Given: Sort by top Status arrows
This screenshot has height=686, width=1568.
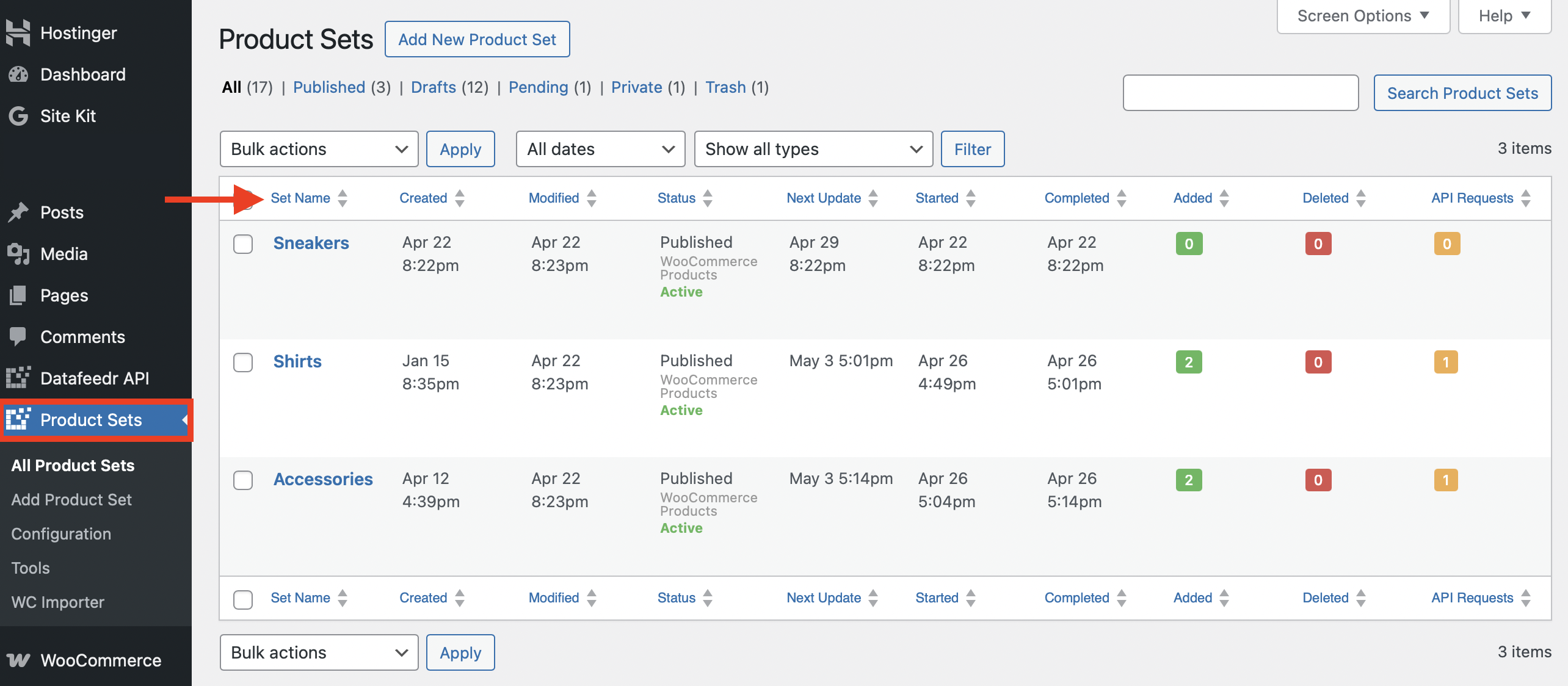Looking at the screenshot, I should (708, 198).
